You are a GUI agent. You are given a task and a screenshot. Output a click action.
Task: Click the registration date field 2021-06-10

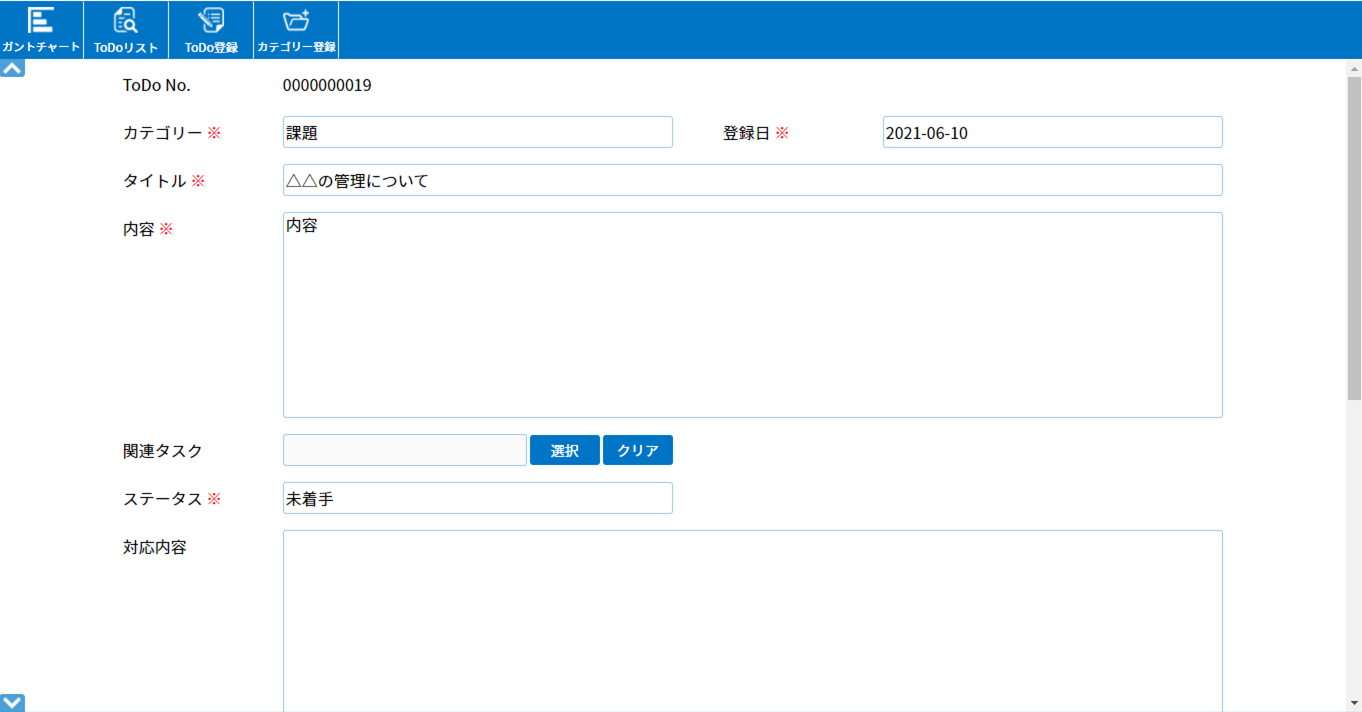[x=1052, y=133]
